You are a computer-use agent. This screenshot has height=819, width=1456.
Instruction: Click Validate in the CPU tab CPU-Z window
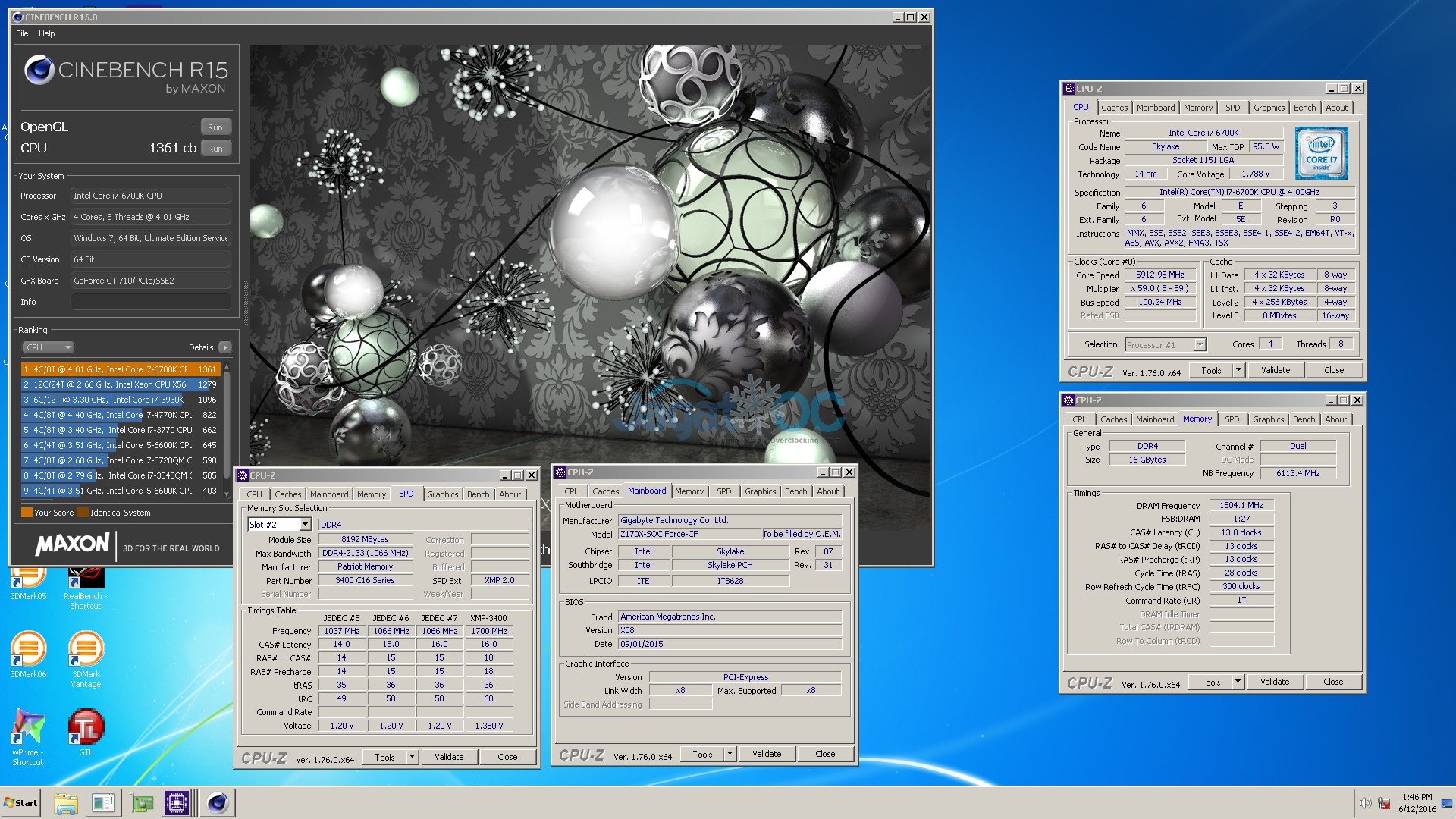click(1276, 370)
